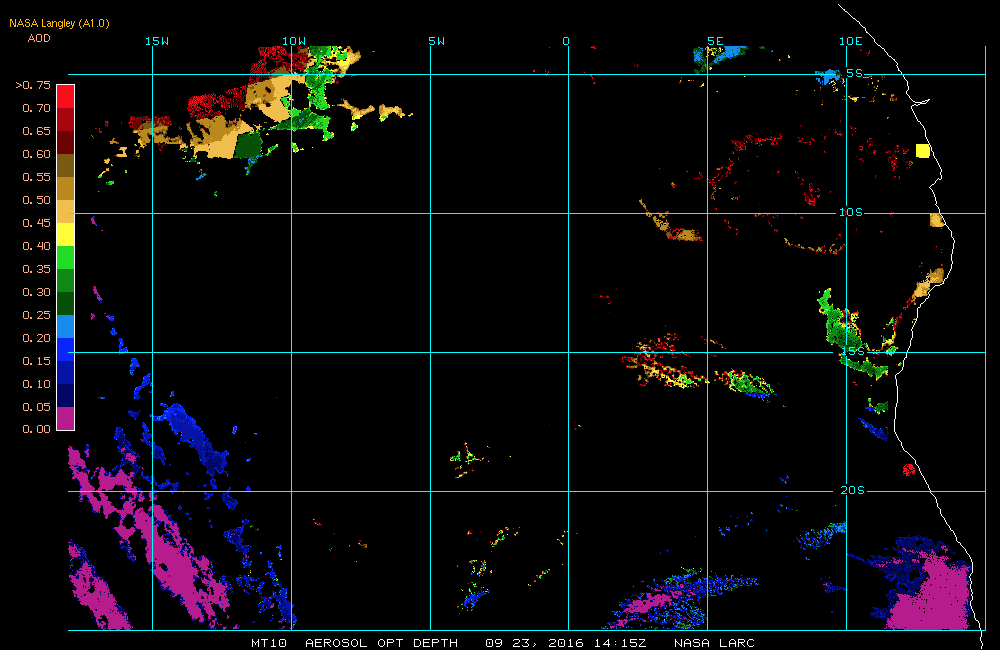Click the 5E longitude label

point(716,41)
